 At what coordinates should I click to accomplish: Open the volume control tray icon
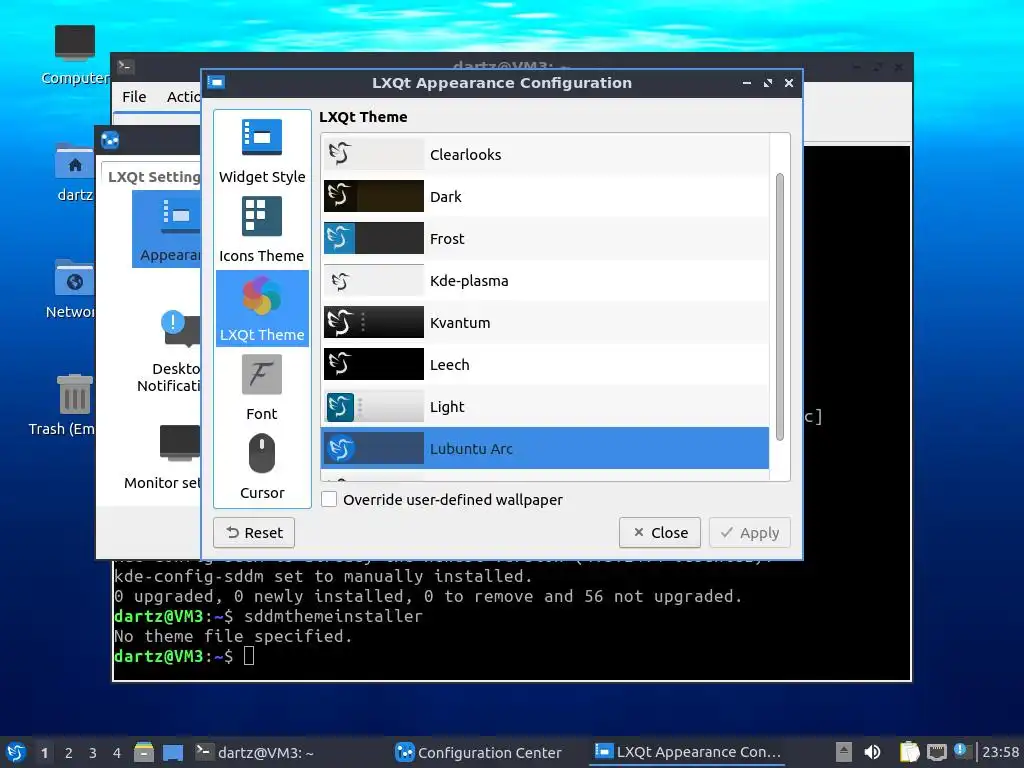tap(872, 752)
